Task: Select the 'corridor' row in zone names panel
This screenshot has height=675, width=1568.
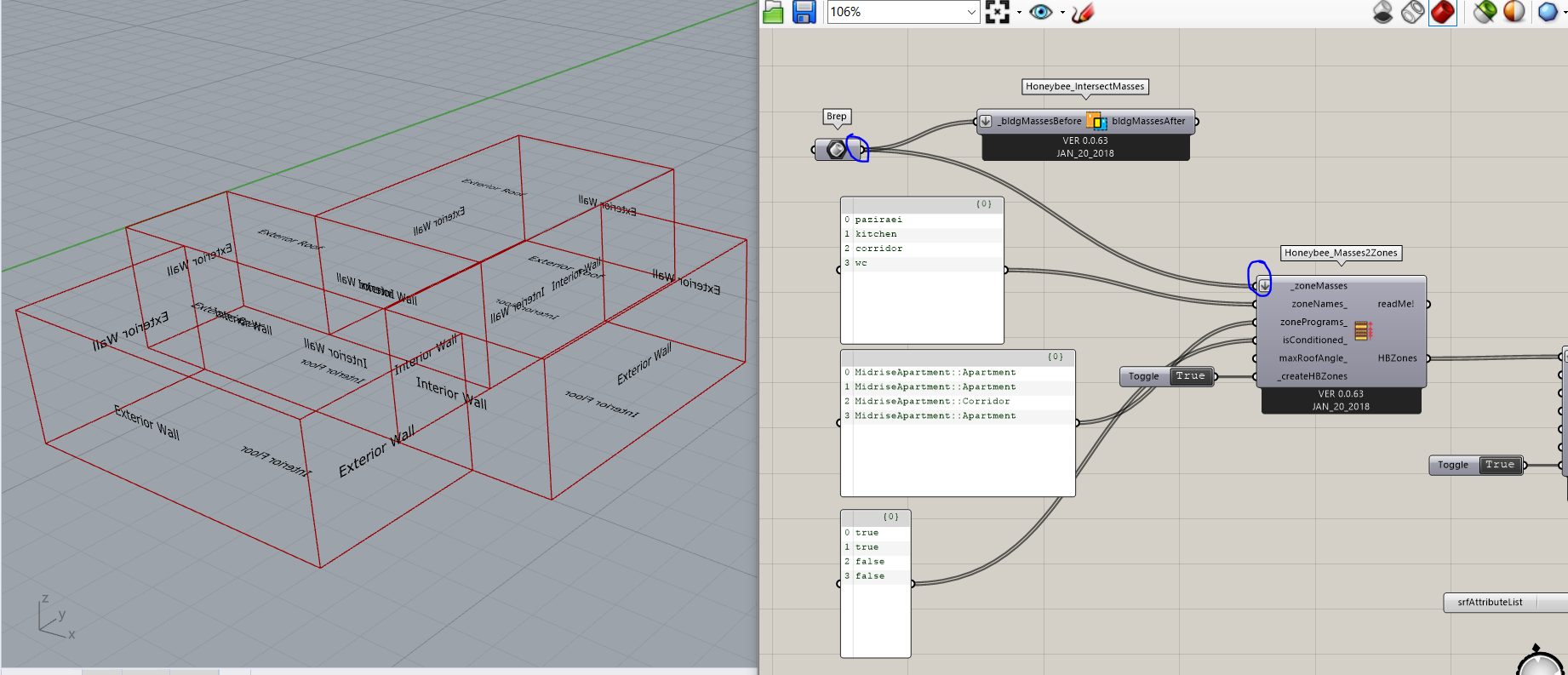Action: 922,249
